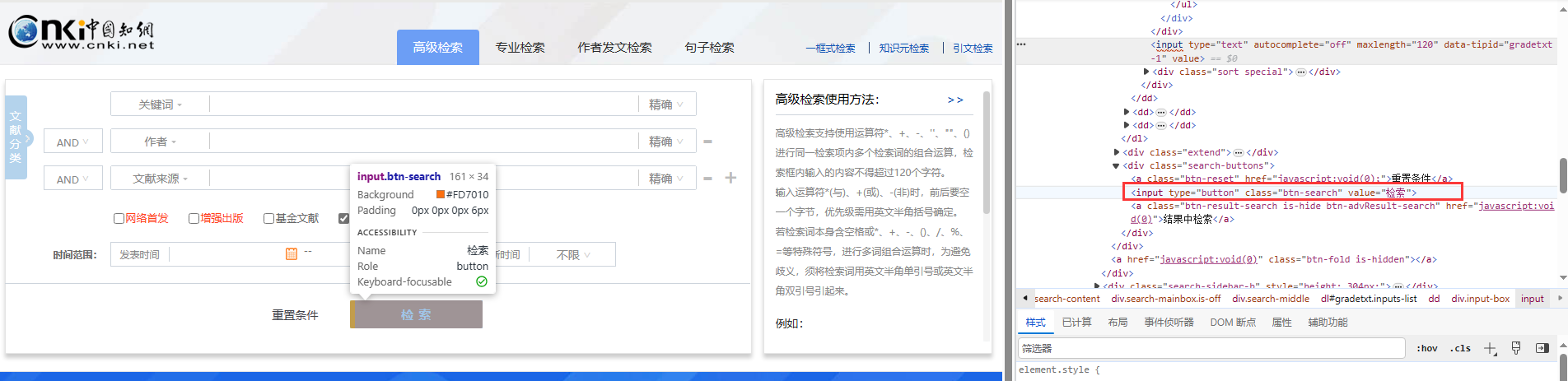Expand the div class="extend" node

(x=1117, y=152)
